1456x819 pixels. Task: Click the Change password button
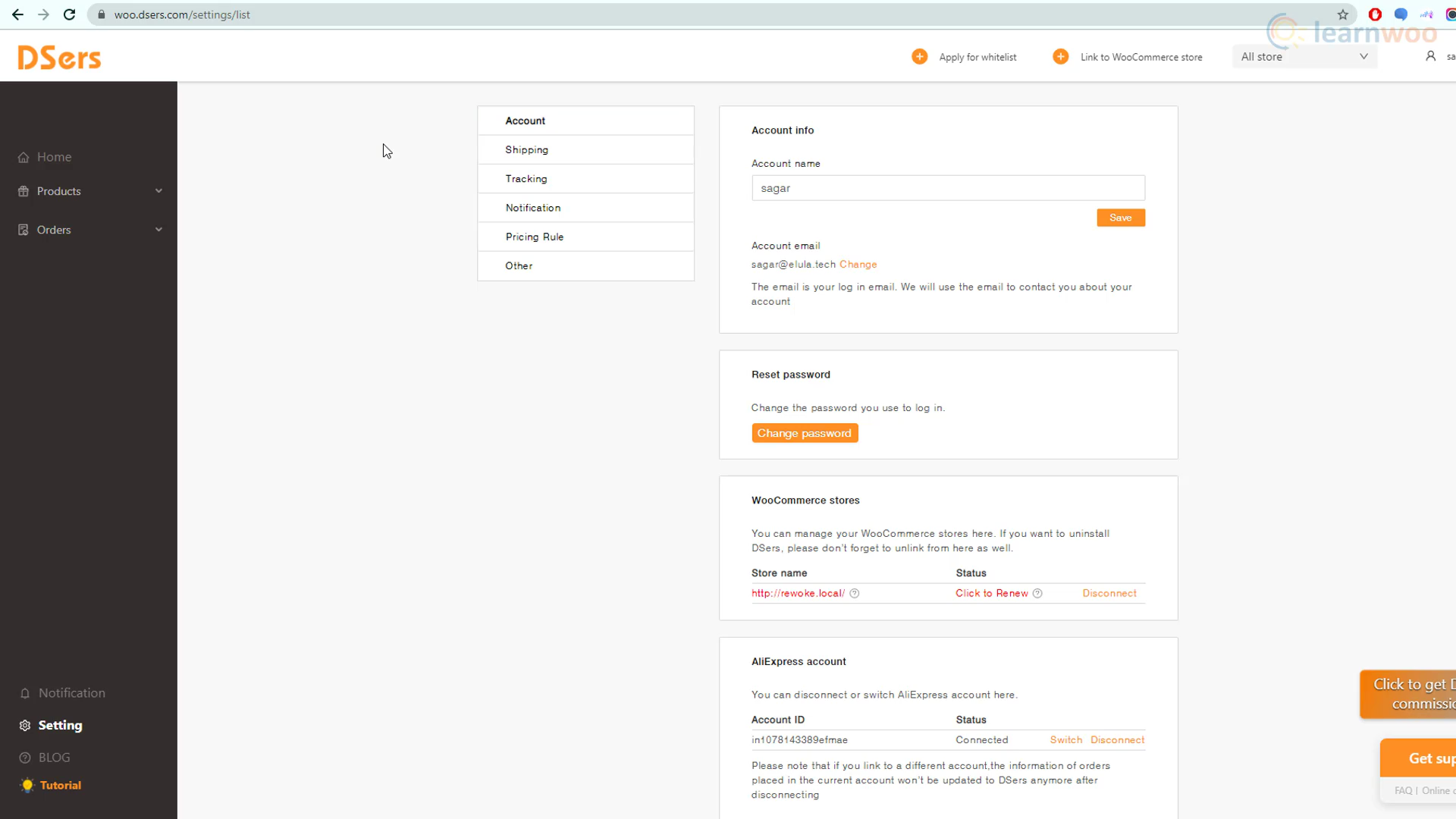[x=805, y=433]
